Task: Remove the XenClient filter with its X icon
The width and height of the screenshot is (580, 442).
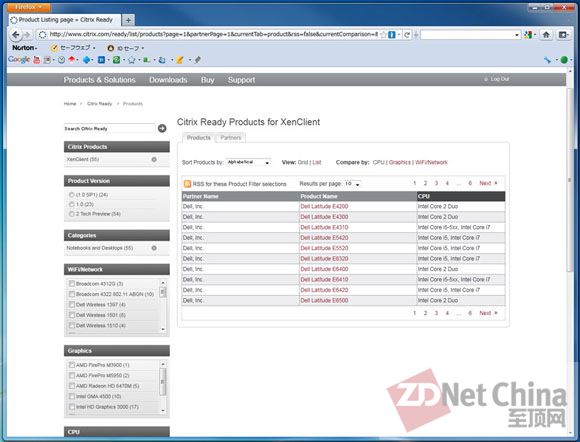Action: [154, 159]
